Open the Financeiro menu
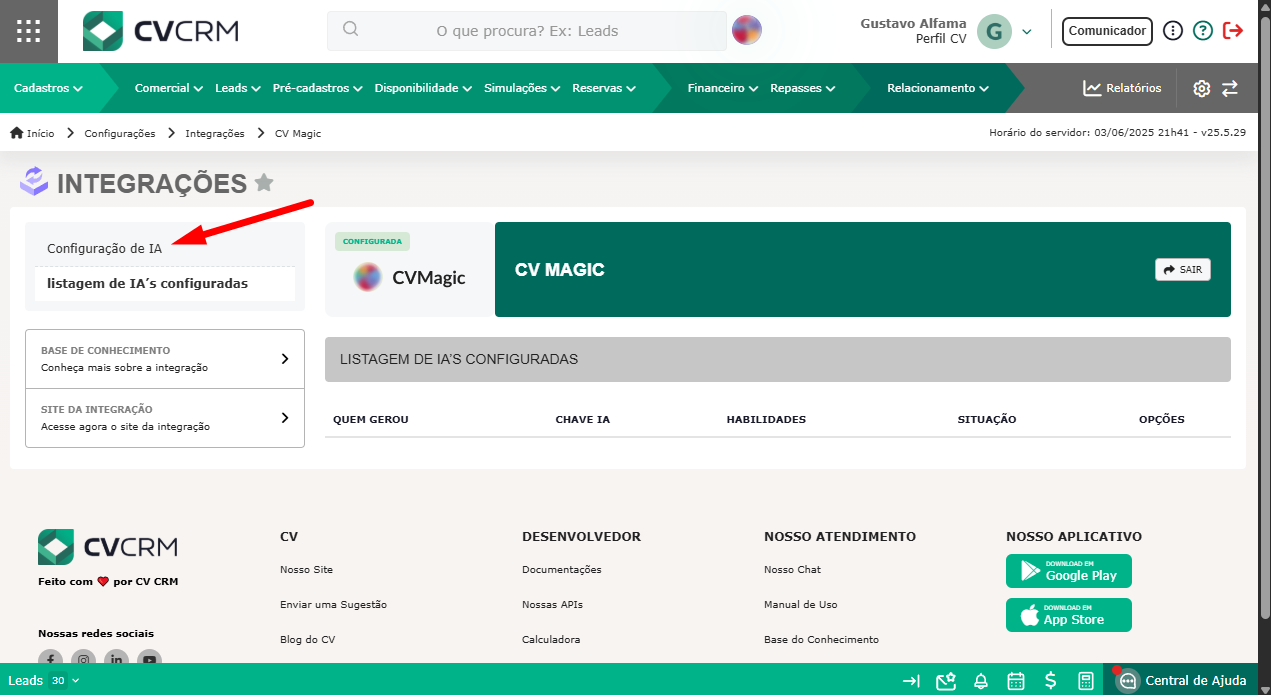Viewport: 1271px width, 695px height. (x=723, y=88)
